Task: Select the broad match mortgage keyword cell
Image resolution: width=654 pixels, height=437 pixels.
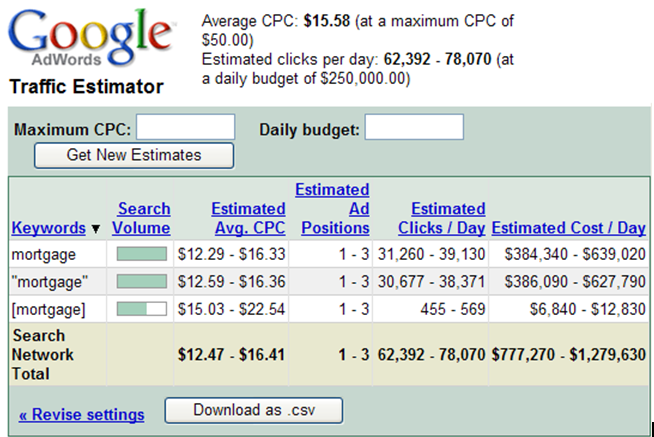Action: point(44,255)
